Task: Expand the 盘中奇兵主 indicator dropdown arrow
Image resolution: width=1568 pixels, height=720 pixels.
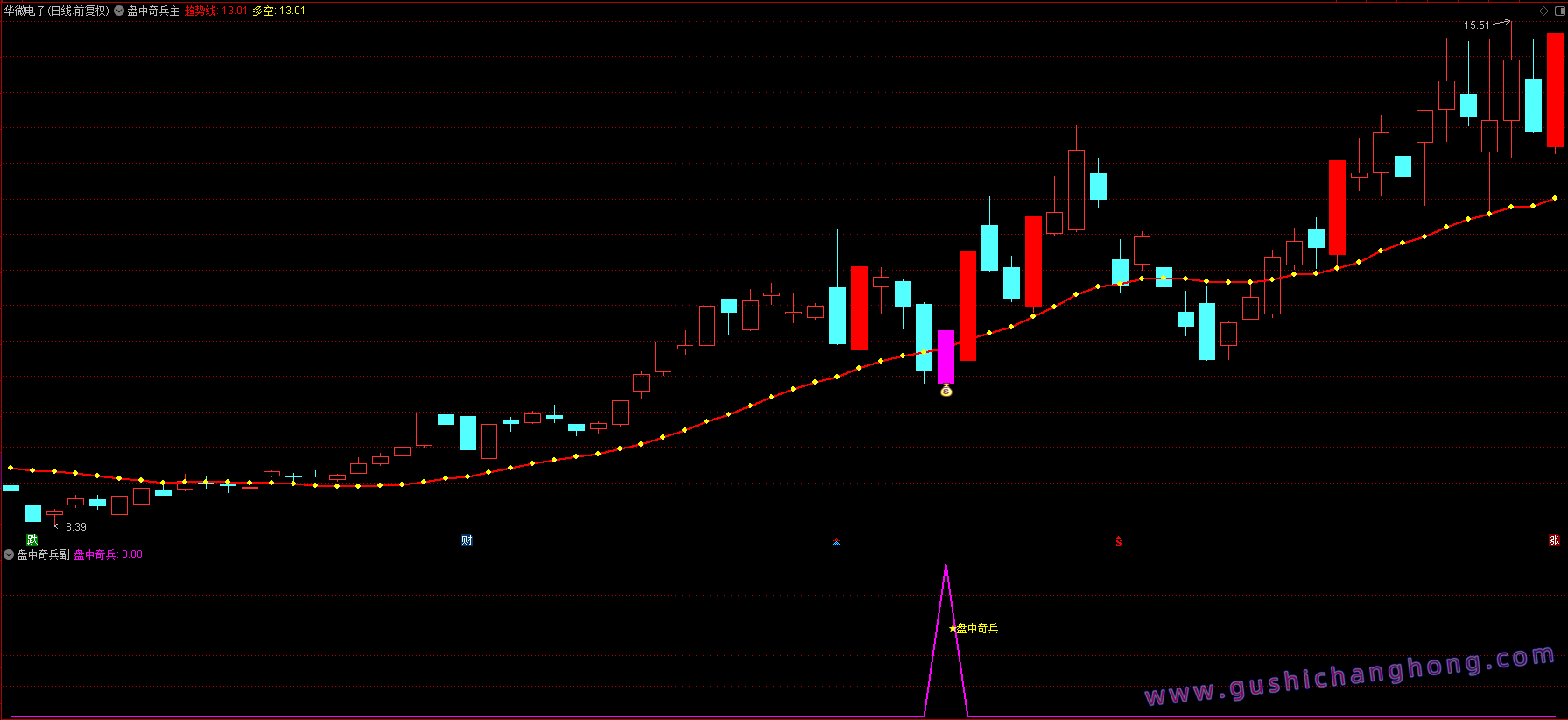Action: tap(119, 11)
